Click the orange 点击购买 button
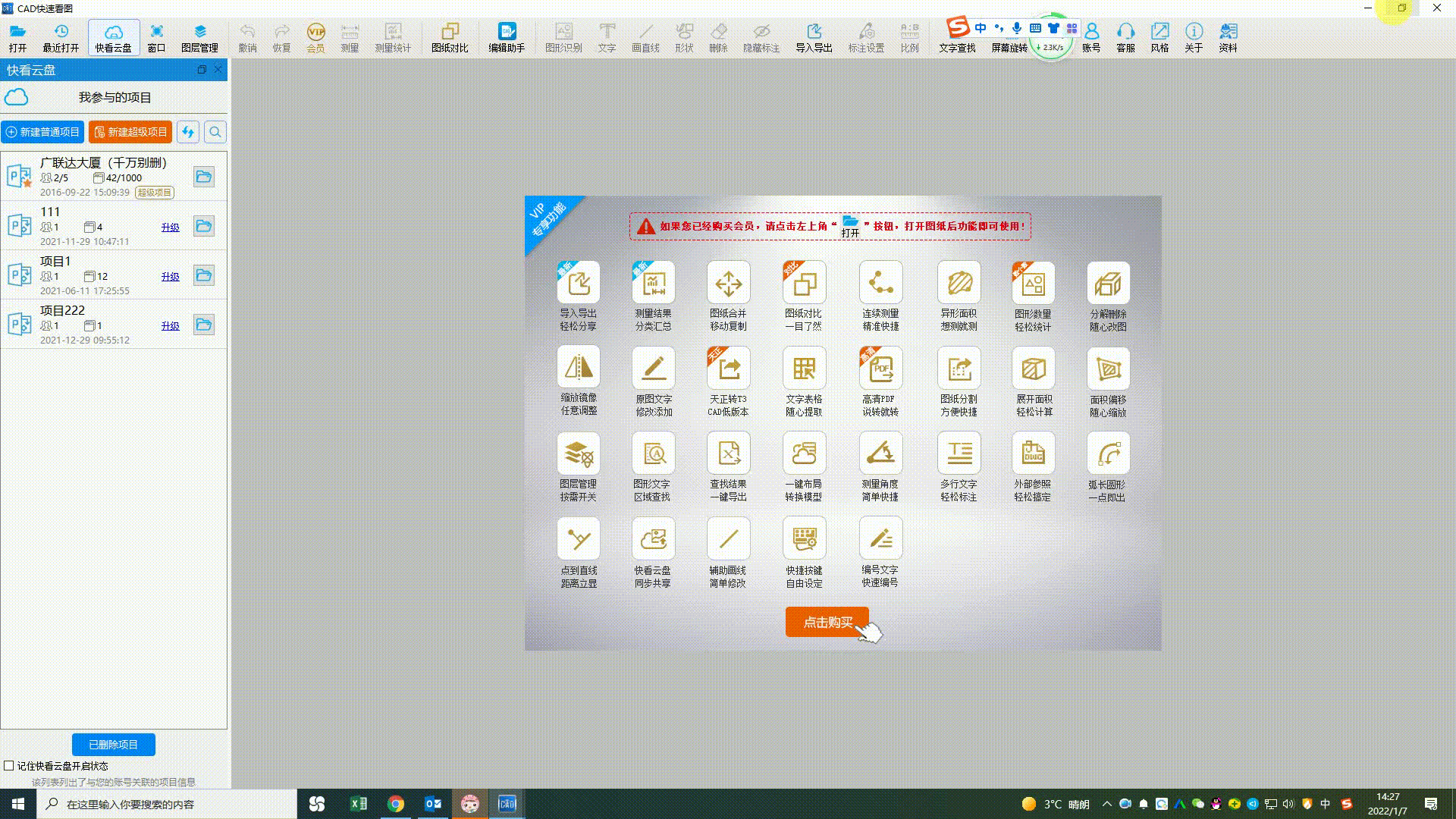 coord(827,622)
